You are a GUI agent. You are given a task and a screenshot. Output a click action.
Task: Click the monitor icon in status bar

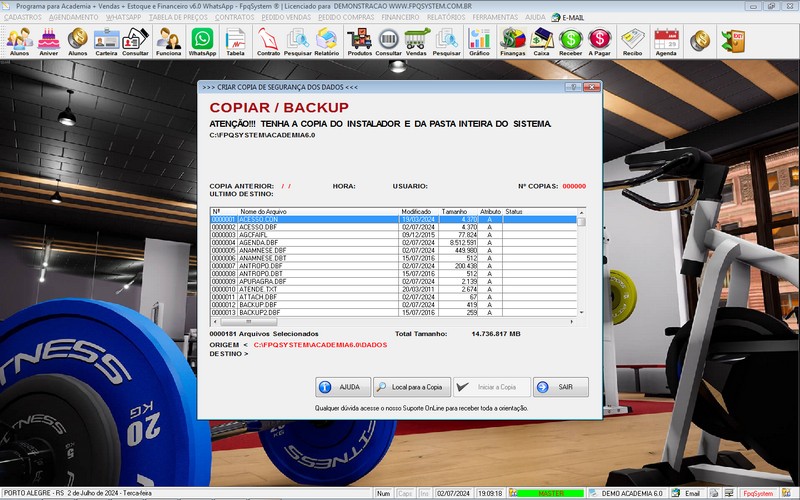click(x=729, y=493)
